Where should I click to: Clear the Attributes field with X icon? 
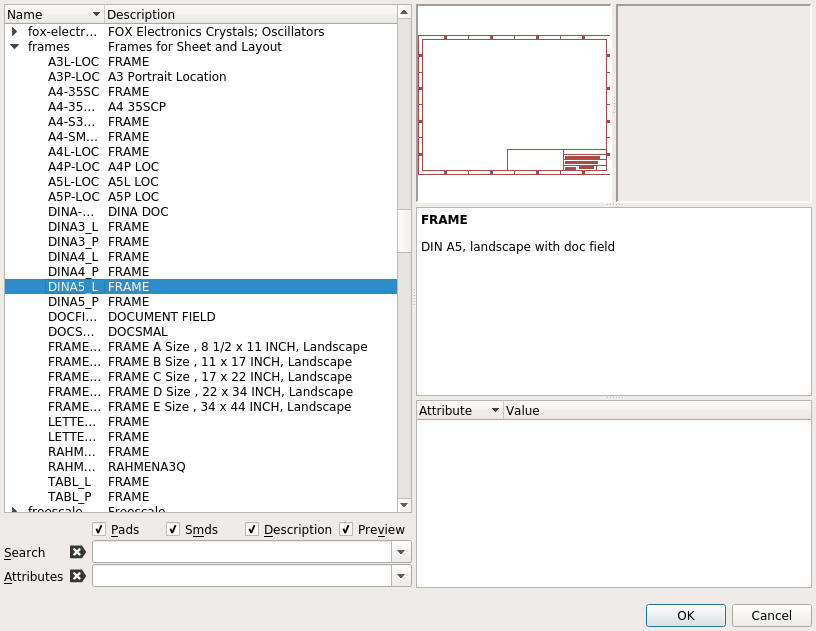point(77,576)
